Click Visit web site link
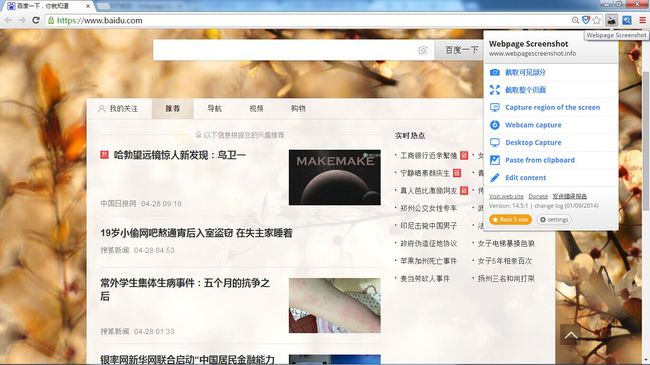This screenshot has height=365, width=650. [506, 196]
